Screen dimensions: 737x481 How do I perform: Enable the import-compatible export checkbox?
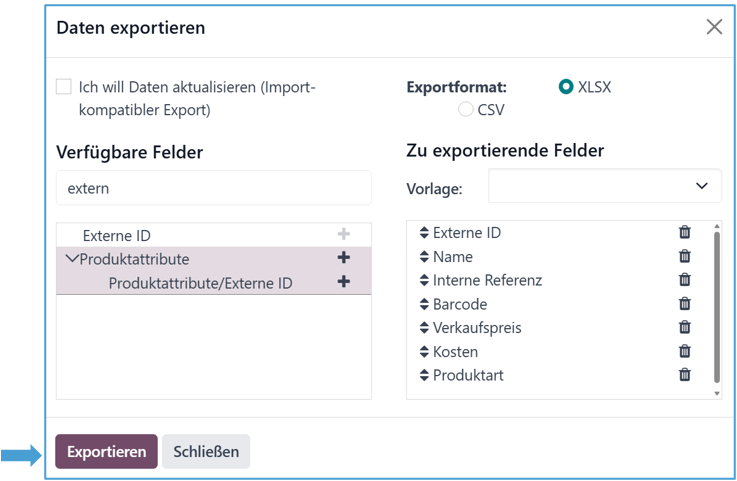[64, 87]
